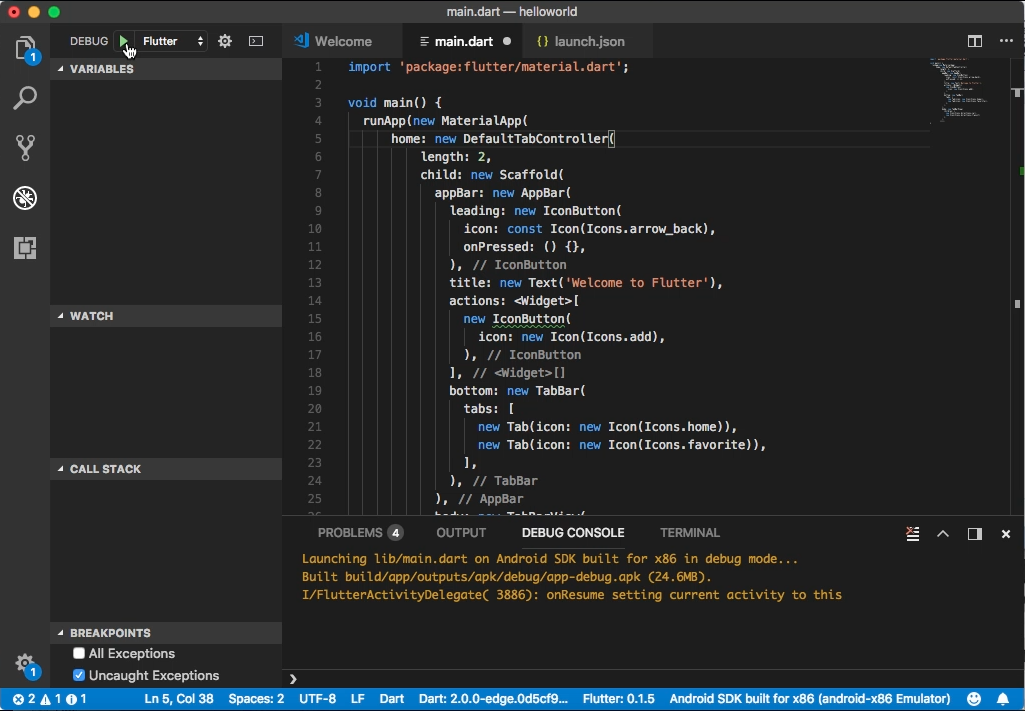Open the Extensions view icon
The height and width of the screenshot is (711, 1025).
click(x=25, y=248)
